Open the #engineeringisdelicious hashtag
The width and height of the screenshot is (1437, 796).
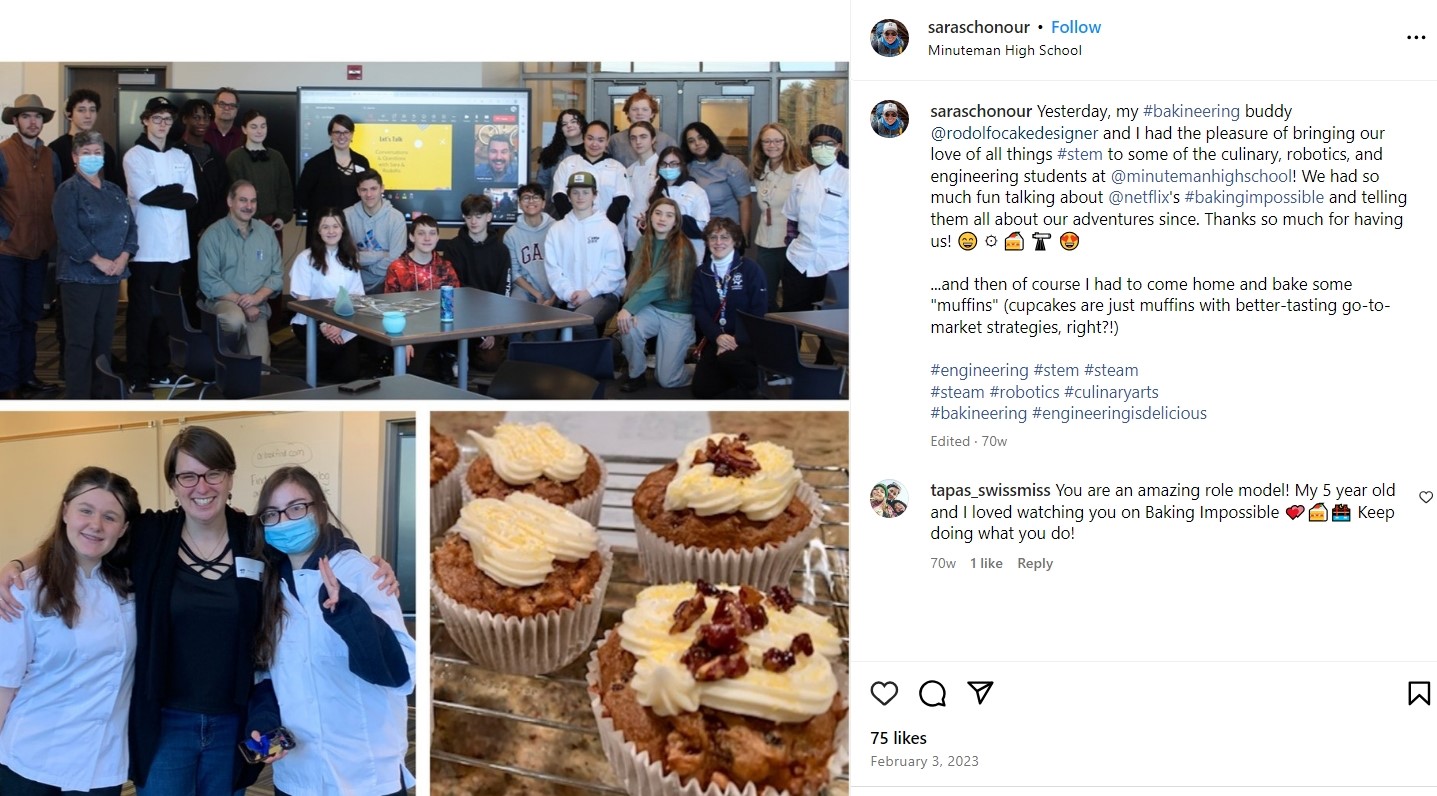[1119, 413]
